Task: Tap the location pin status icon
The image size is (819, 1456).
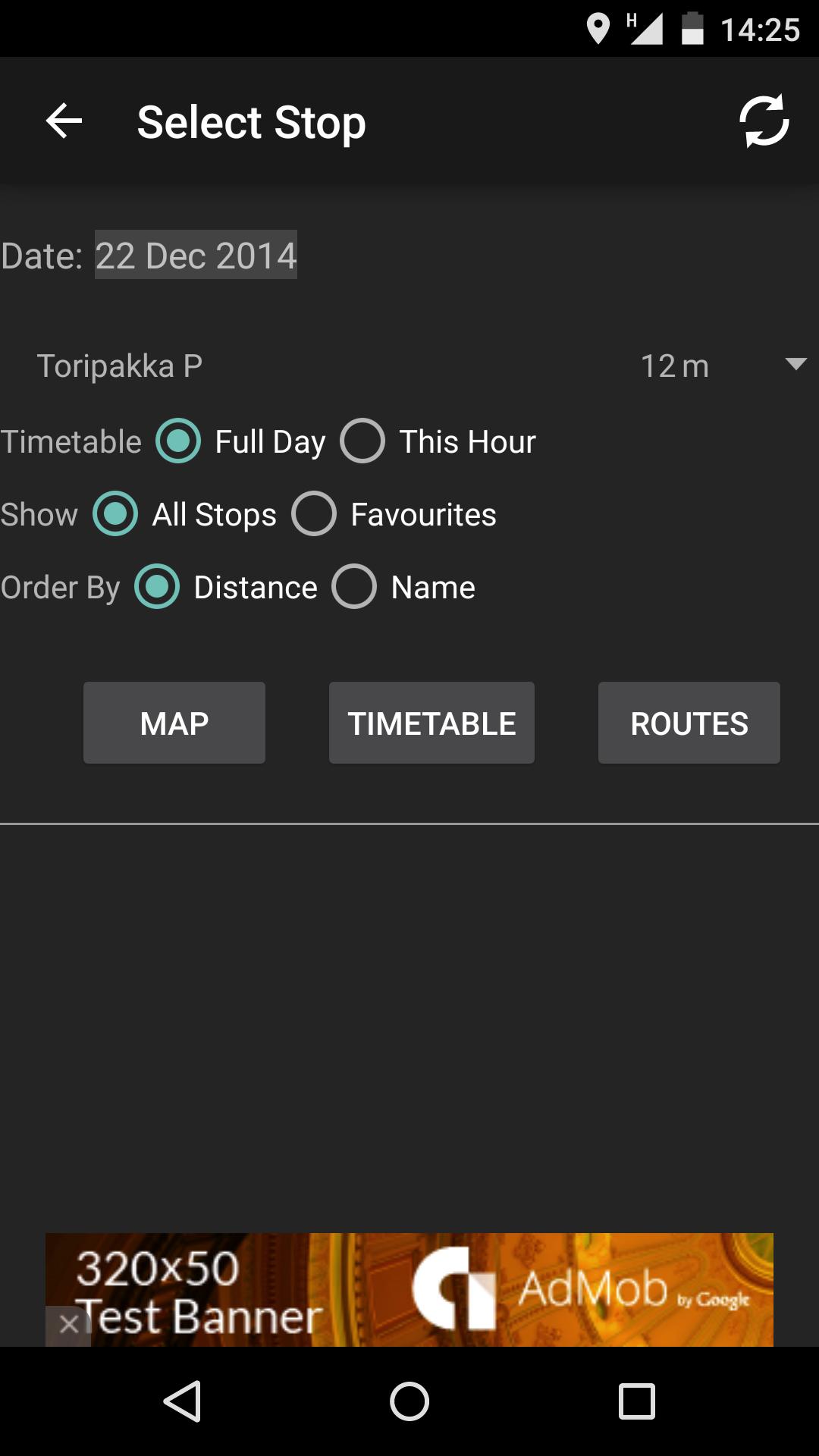Action: [598, 29]
